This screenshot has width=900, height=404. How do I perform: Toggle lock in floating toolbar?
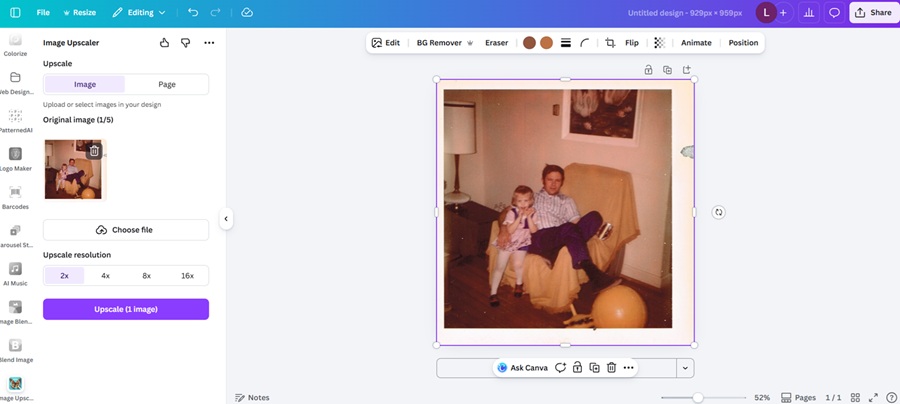coord(577,368)
